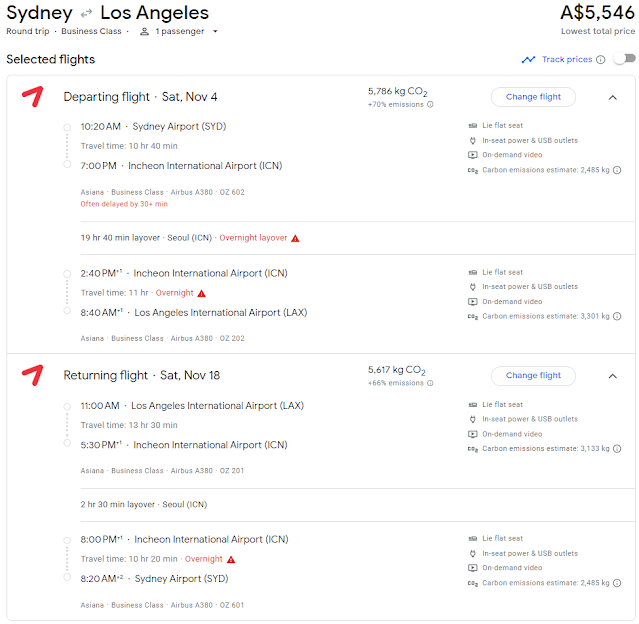Image resolution: width=639 pixels, height=624 pixels.
Task: Click the Asiana Airbus A380 OZ 202 details
Action: tap(162, 338)
